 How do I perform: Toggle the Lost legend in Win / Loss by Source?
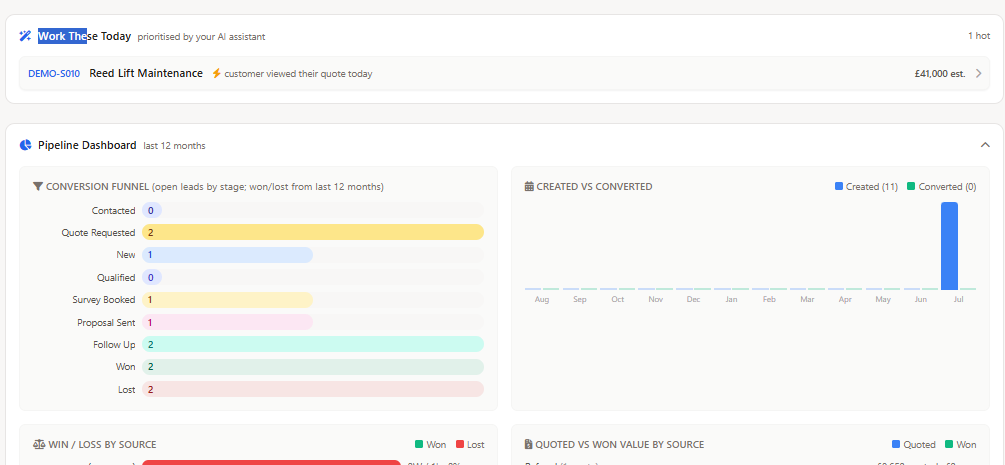coord(460,444)
